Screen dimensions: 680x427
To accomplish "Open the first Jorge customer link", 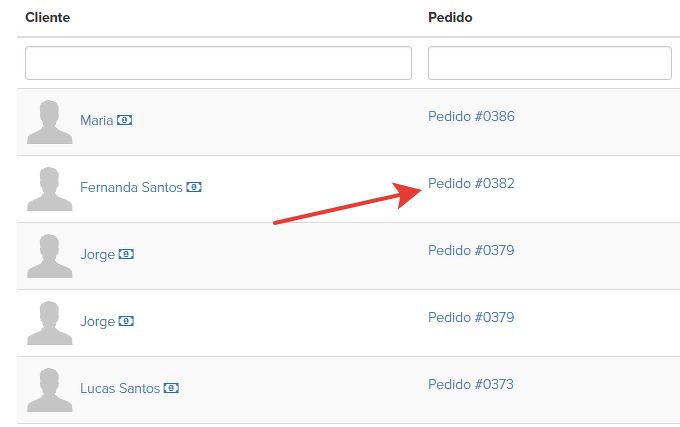I will (x=97, y=255).
